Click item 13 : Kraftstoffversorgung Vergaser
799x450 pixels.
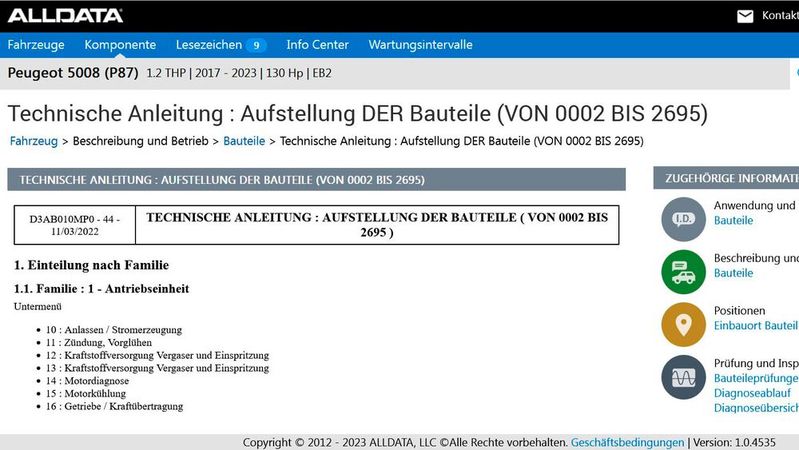click(157, 368)
